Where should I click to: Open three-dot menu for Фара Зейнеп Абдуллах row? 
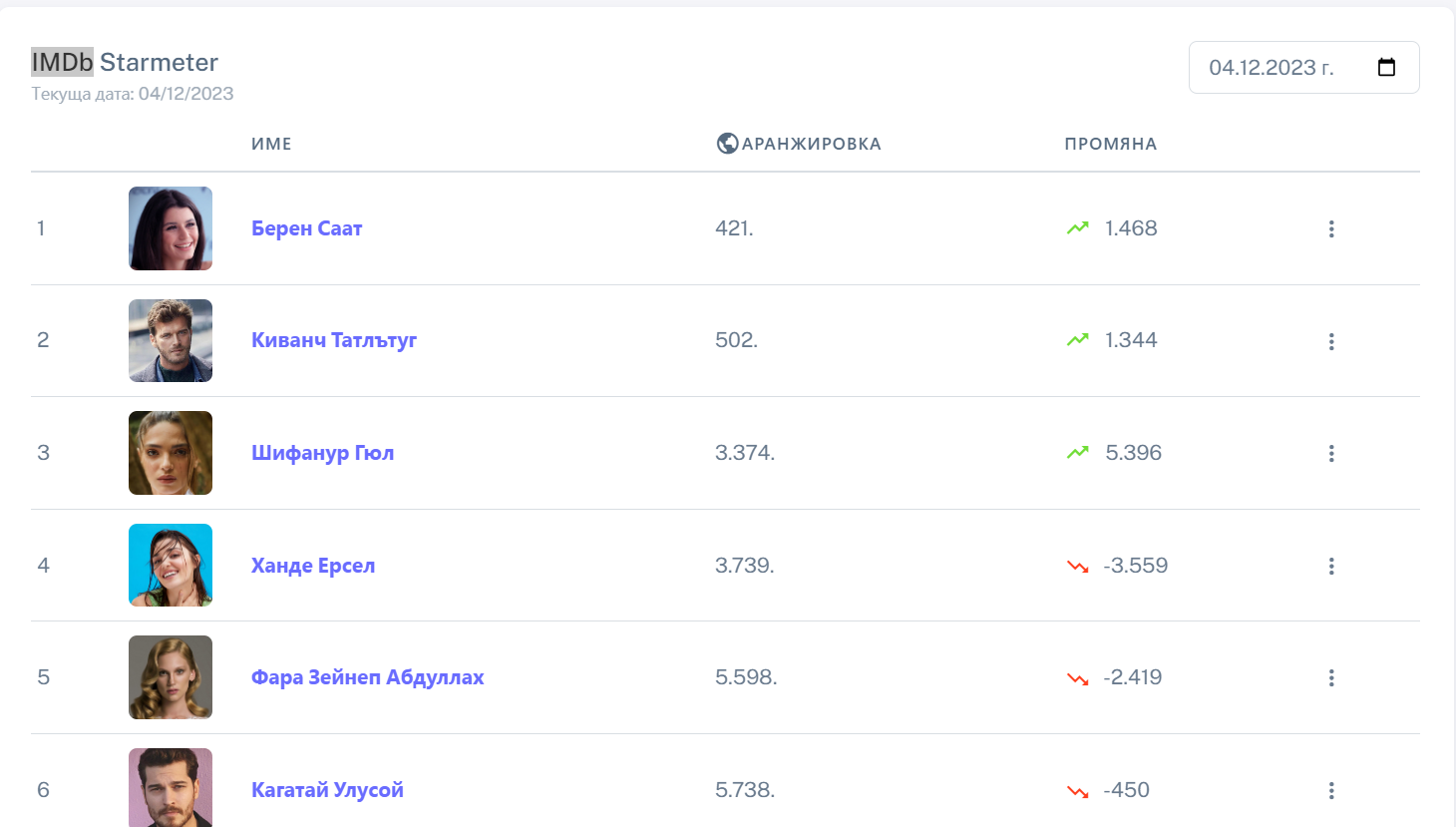[x=1331, y=678]
